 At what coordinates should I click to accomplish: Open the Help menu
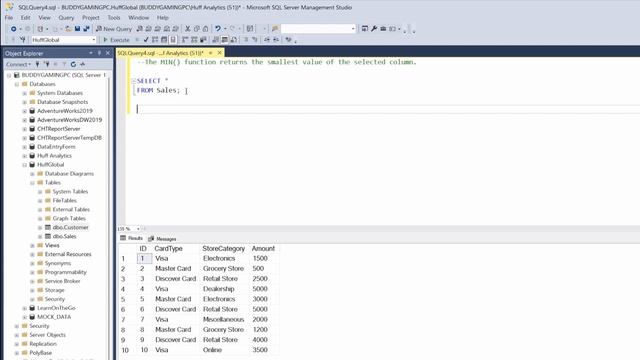pos(162,18)
